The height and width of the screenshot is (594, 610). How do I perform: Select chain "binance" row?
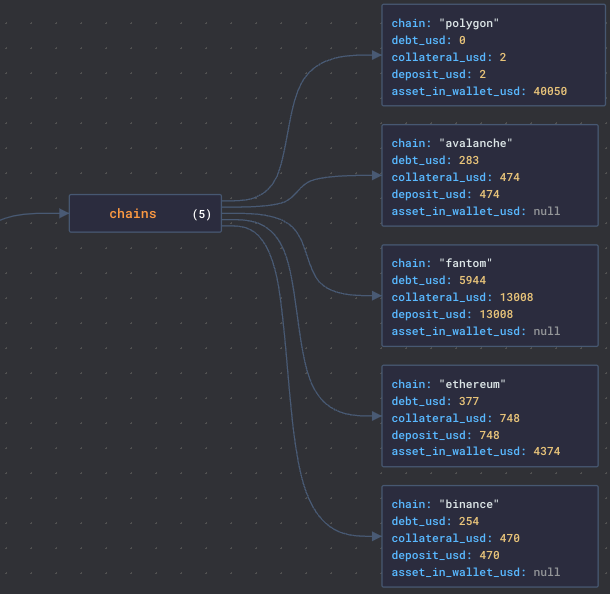(445, 505)
